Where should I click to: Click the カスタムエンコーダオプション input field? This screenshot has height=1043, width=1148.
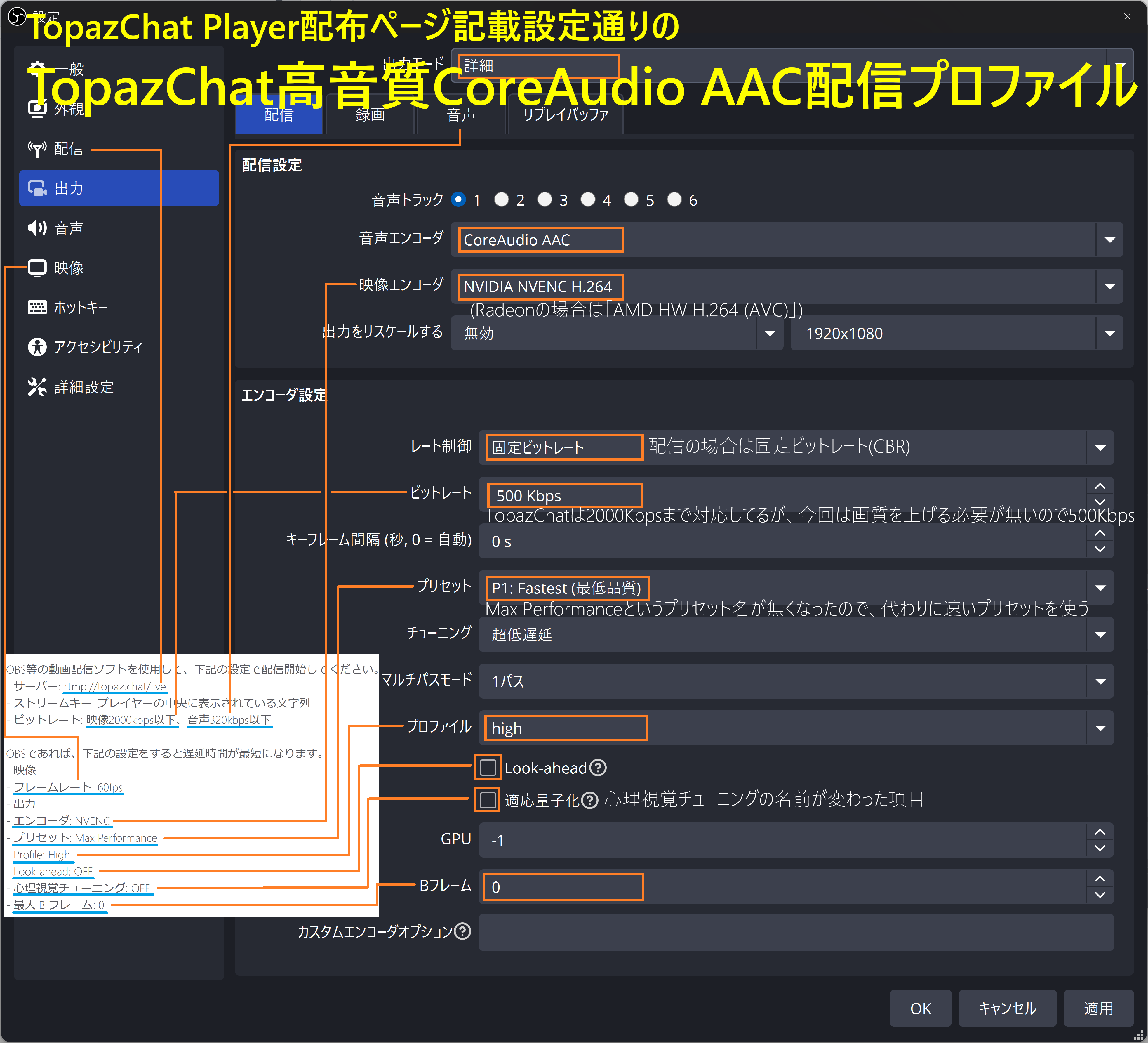(797, 933)
